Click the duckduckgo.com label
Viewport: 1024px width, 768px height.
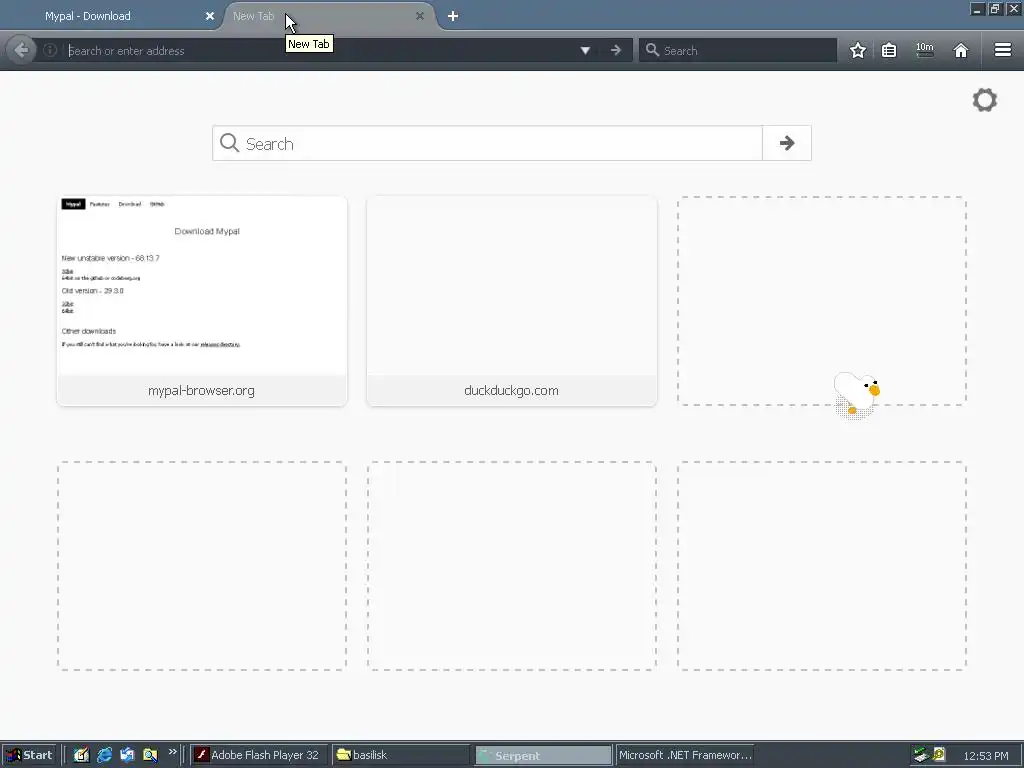(511, 391)
